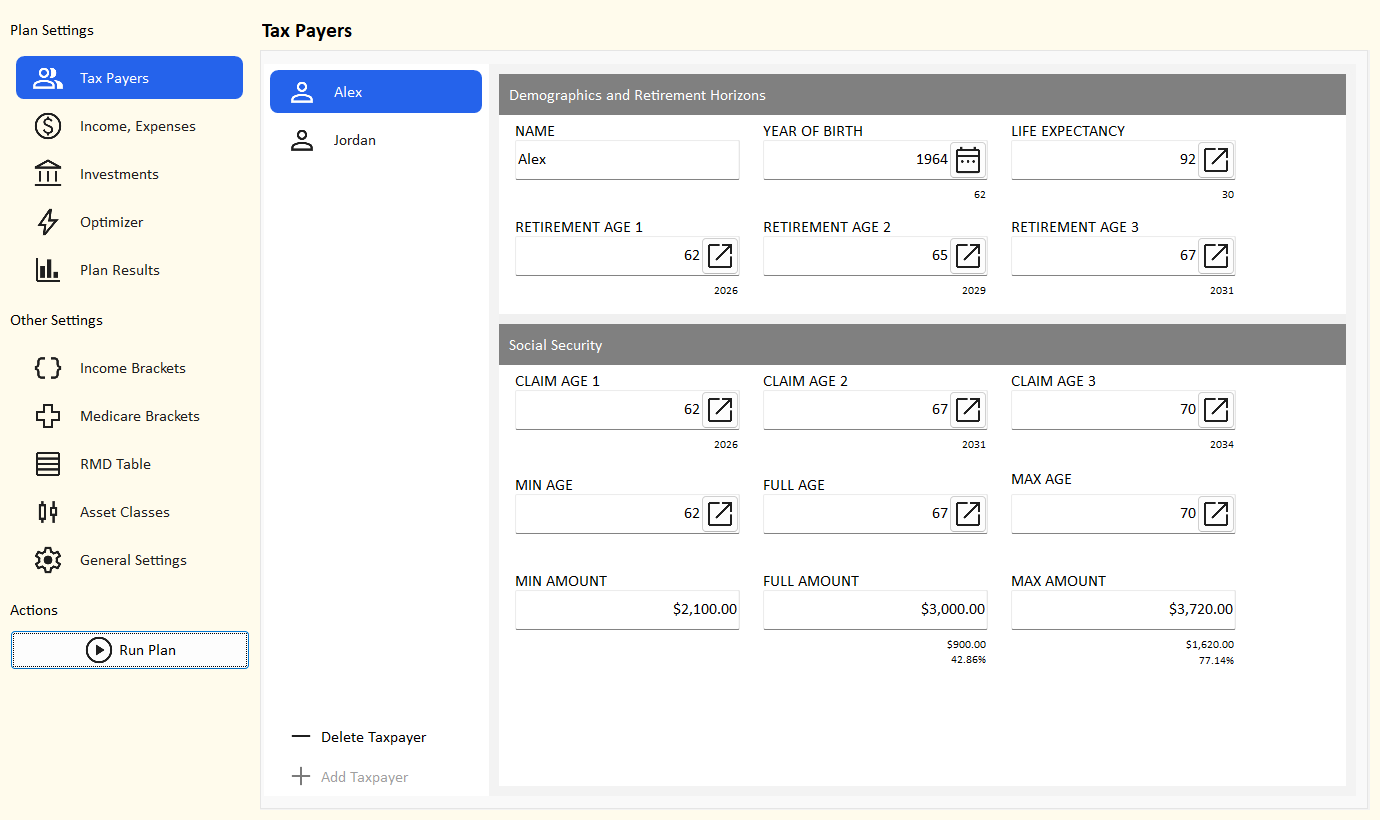Open Income Brackets settings
1380x820 pixels.
(x=129, y=368)
